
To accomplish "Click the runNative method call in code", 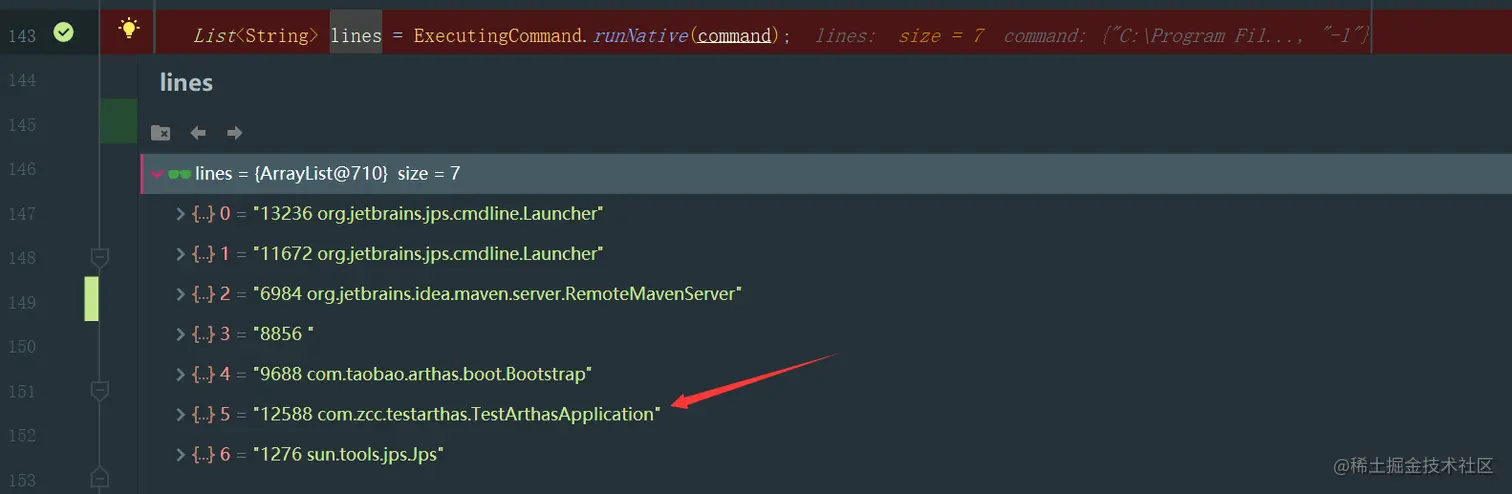I will point(639,35).
